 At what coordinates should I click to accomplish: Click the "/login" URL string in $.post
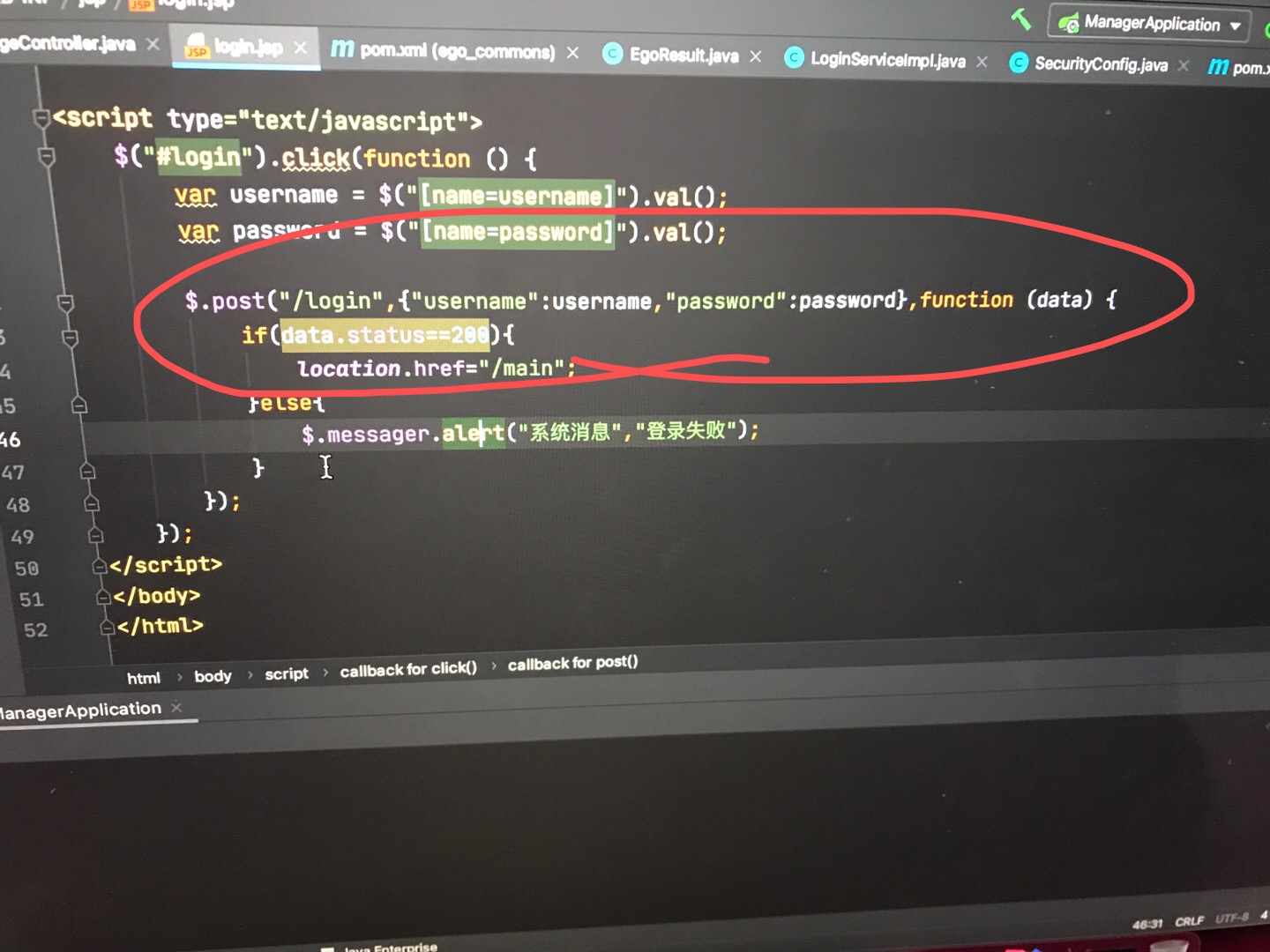[x=331, y=301]
